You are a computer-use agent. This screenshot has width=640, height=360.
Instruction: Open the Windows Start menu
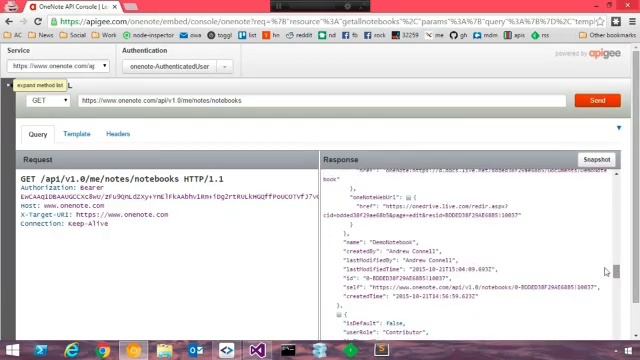click(12, 350)
